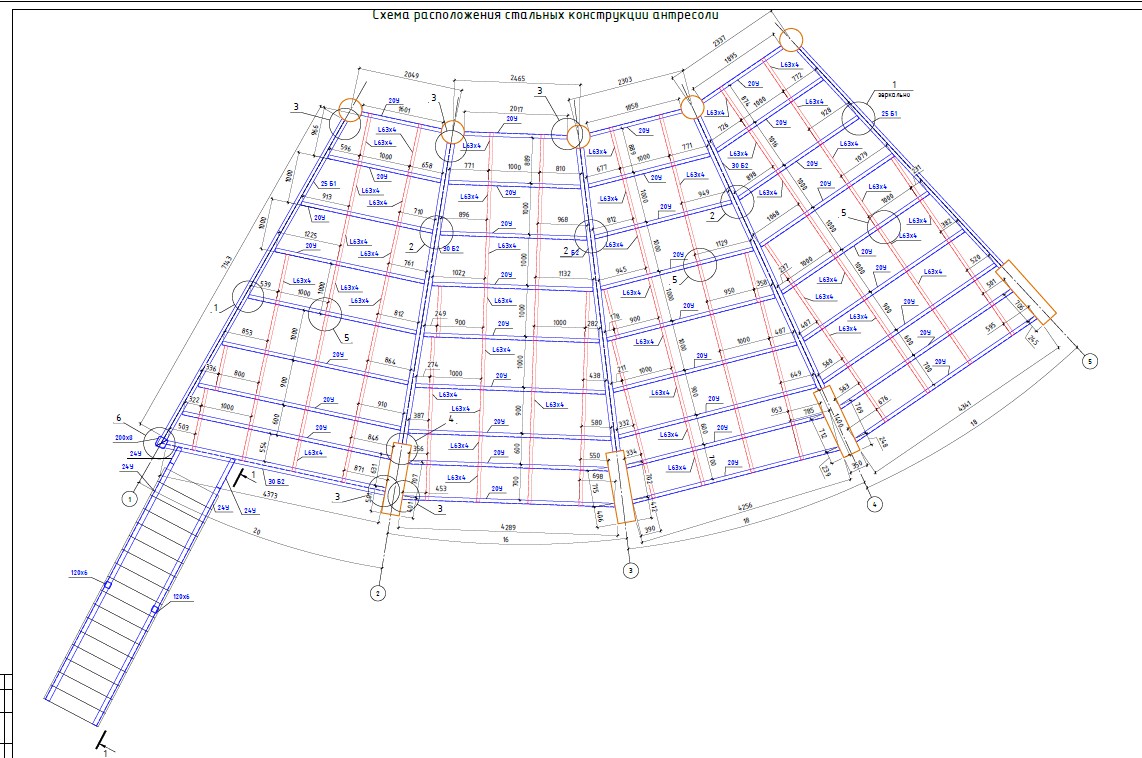The image size is (1142, 758).
Task: Click the 2465 dimension value
Action: pyautogui.click(x=517, y=79)
